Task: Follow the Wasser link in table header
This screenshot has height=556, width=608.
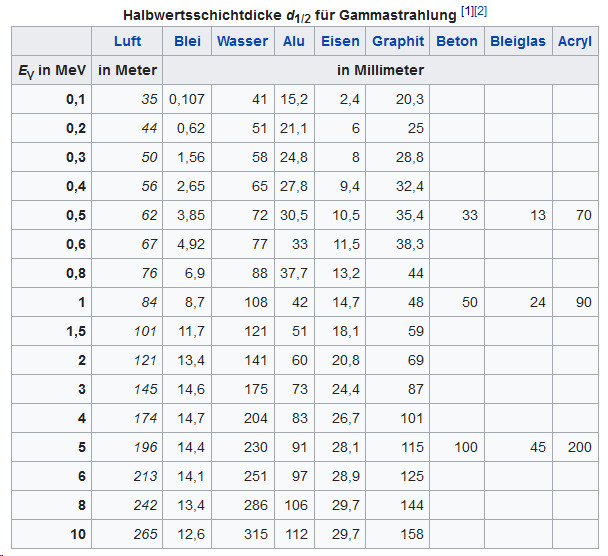Action: tap(242, 41)
